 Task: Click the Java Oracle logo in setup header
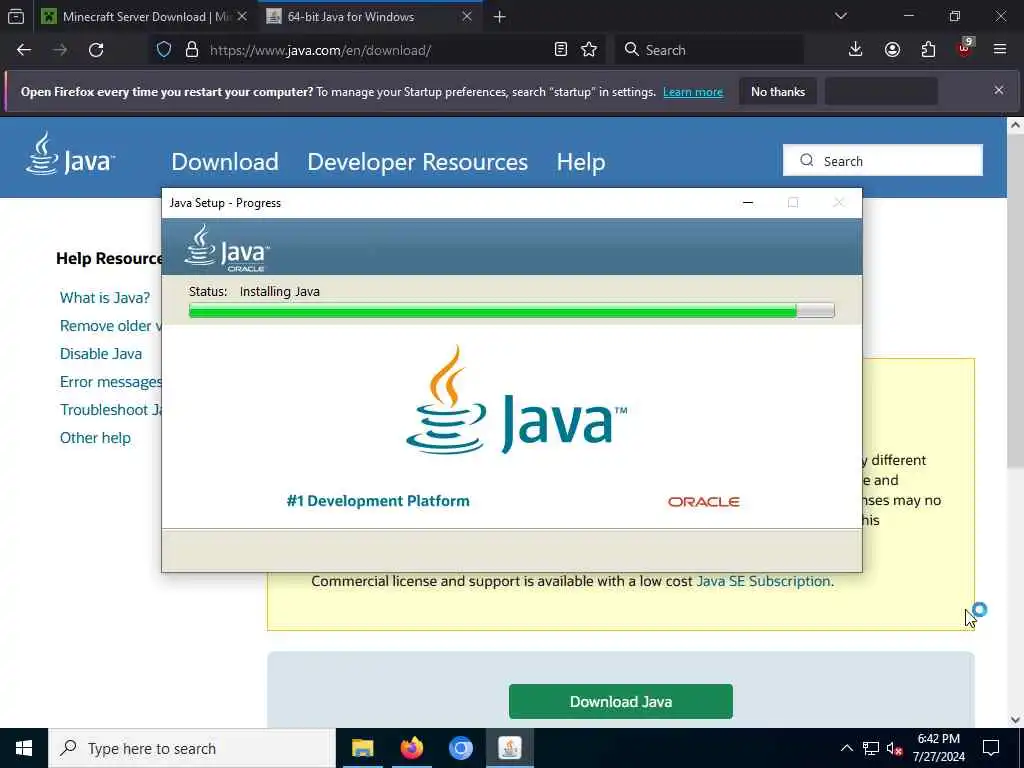pyautogui.click(x=227, y=248)
